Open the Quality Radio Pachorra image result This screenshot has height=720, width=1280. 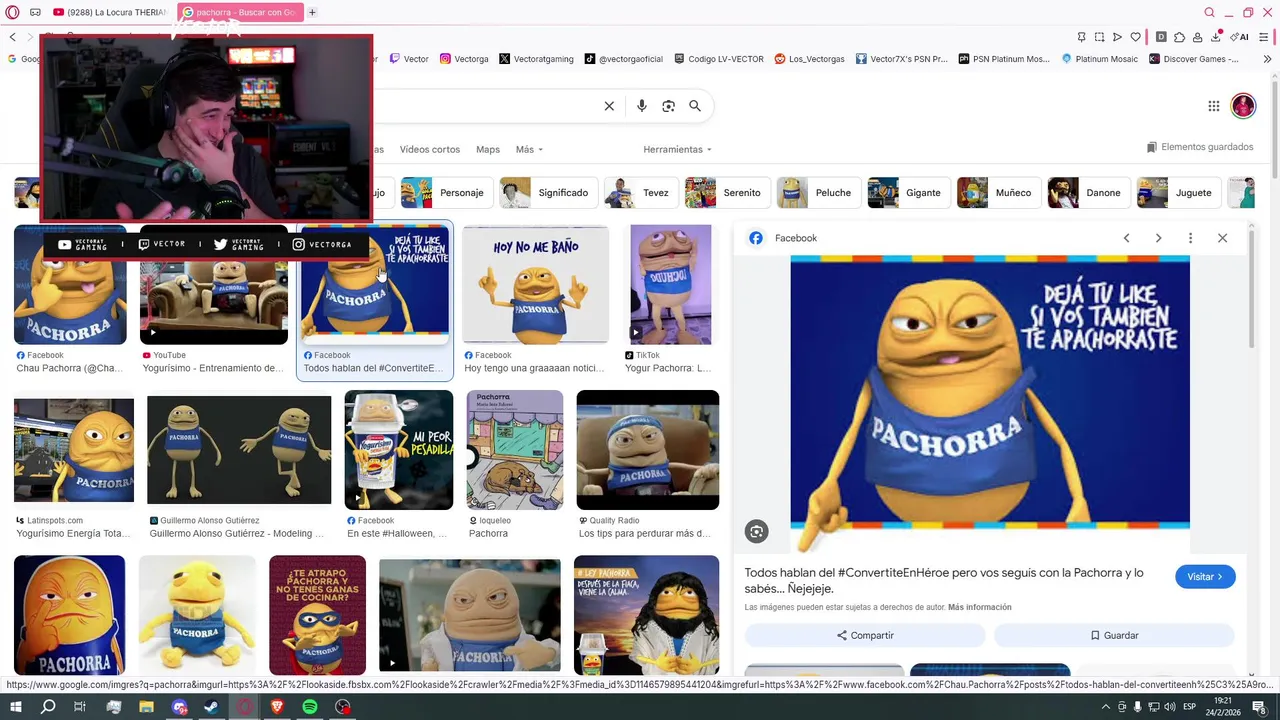pyautogui.click(x=647, y=450)
